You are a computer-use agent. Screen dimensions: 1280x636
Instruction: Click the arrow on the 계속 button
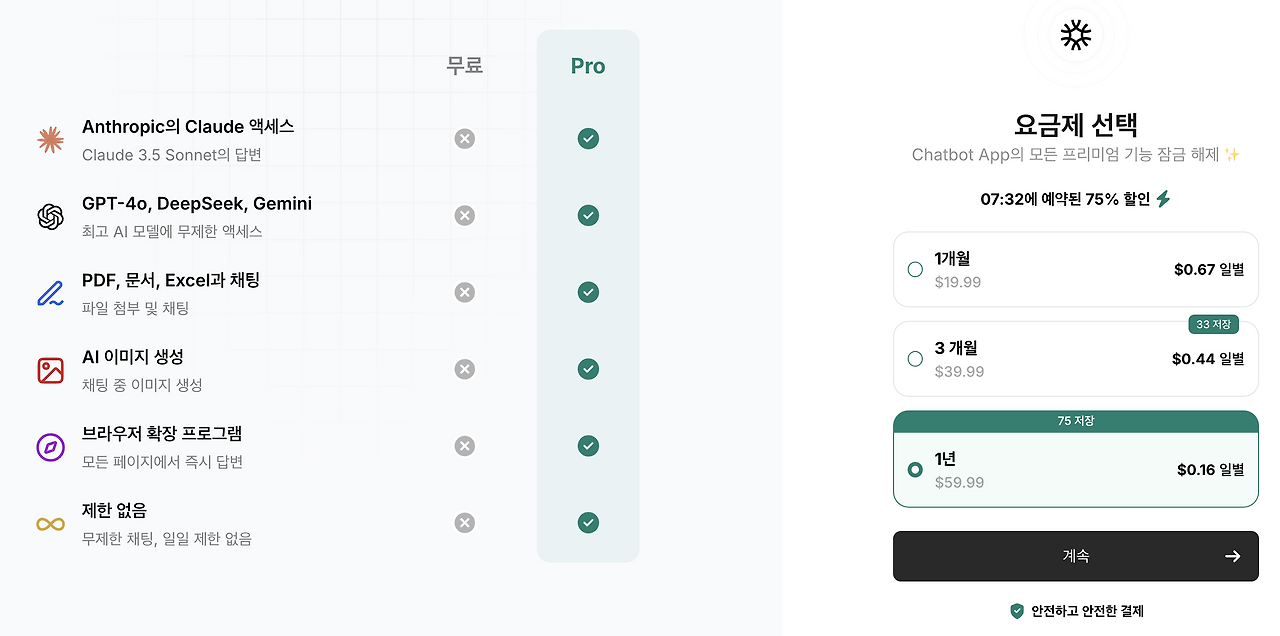[x=1232, y=556]
